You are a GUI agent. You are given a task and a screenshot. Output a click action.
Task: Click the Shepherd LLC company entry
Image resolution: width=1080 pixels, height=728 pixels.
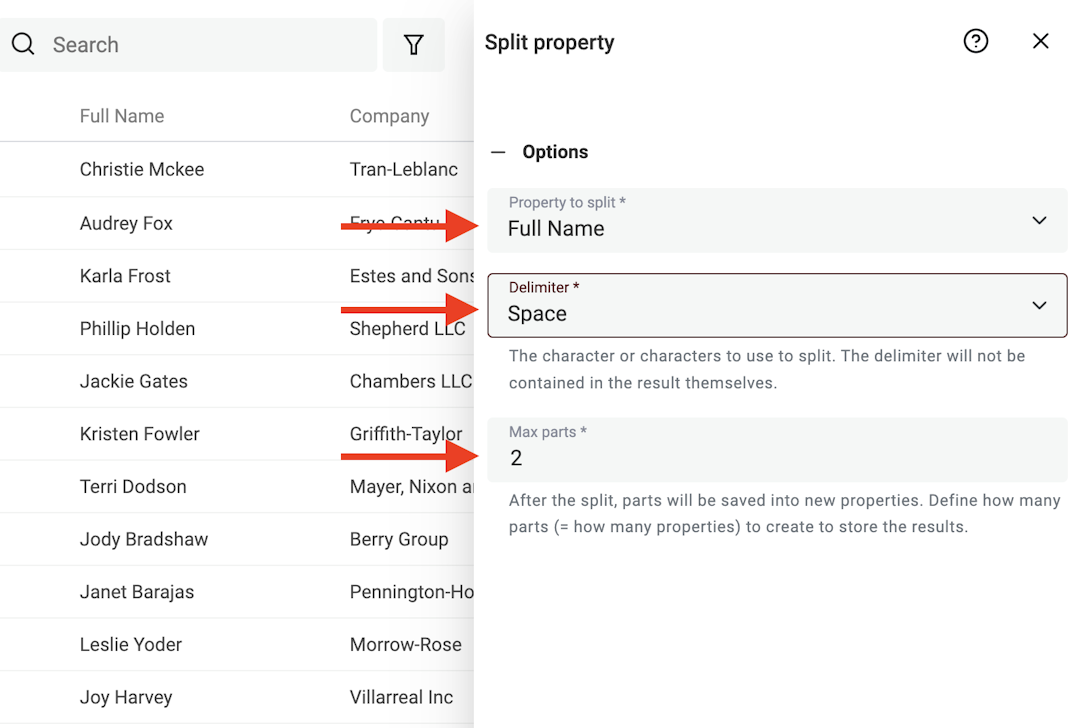pyautogui.click(x=406, y=328)
